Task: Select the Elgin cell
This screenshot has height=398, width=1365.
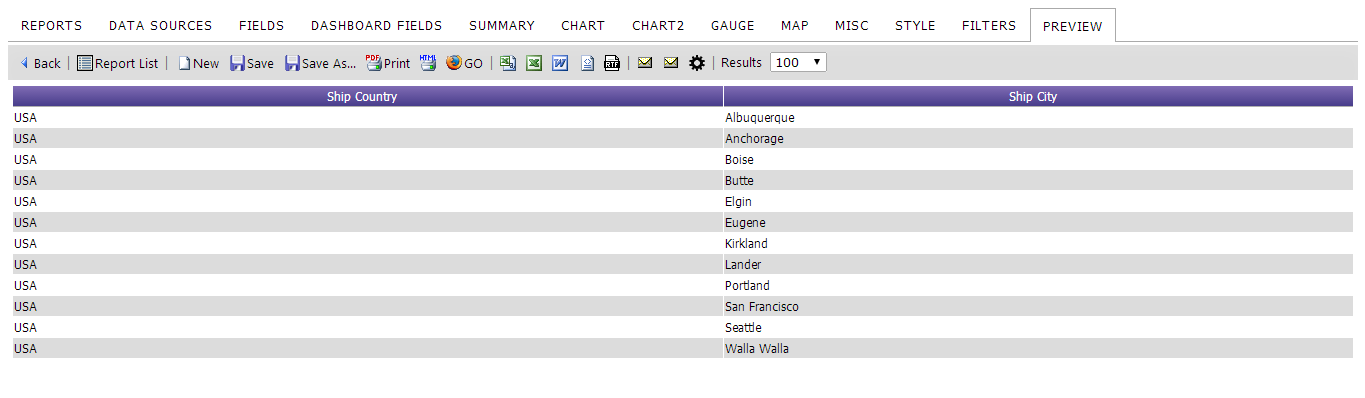Action: click(1038, 202)
